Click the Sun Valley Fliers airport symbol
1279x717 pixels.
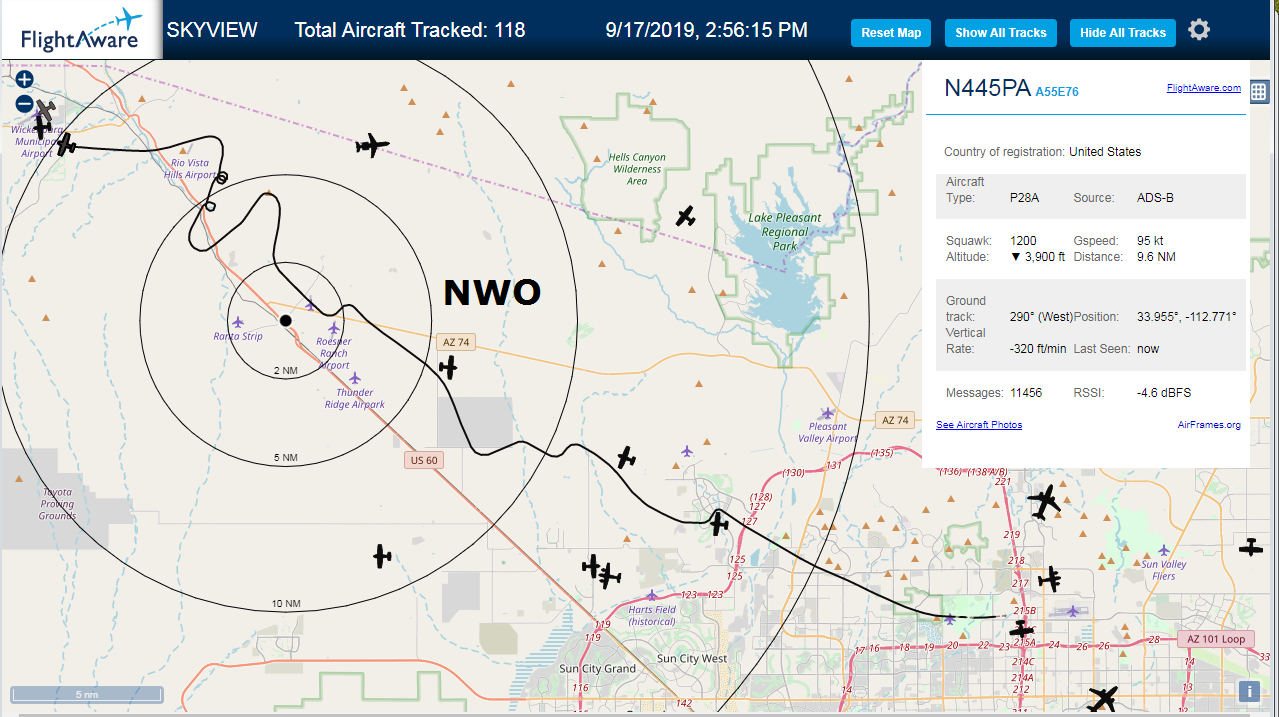click(1163, 550)
